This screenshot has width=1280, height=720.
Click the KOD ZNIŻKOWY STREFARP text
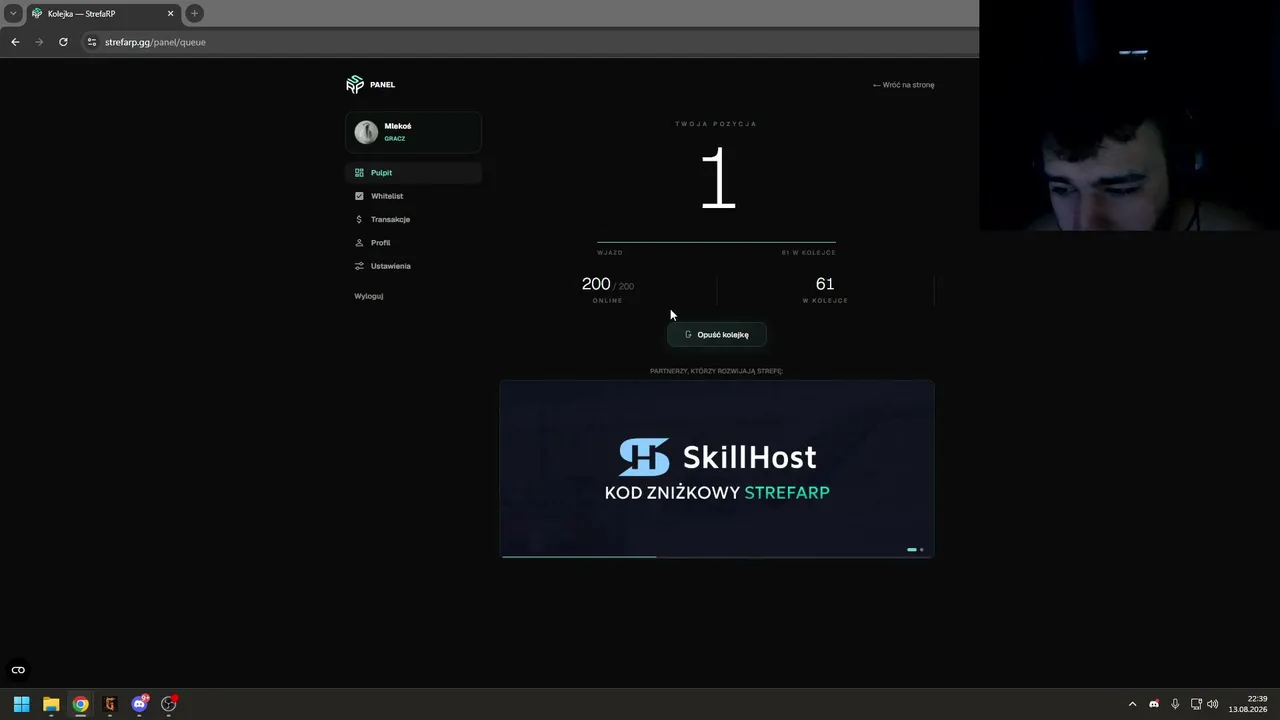pos(717,492)
